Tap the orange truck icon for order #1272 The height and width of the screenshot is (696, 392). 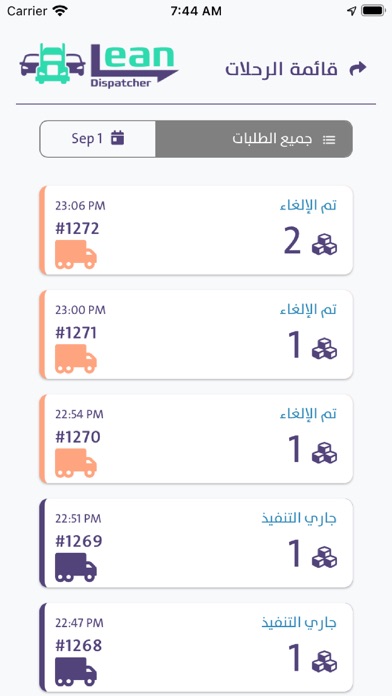[x=76, y=254]
